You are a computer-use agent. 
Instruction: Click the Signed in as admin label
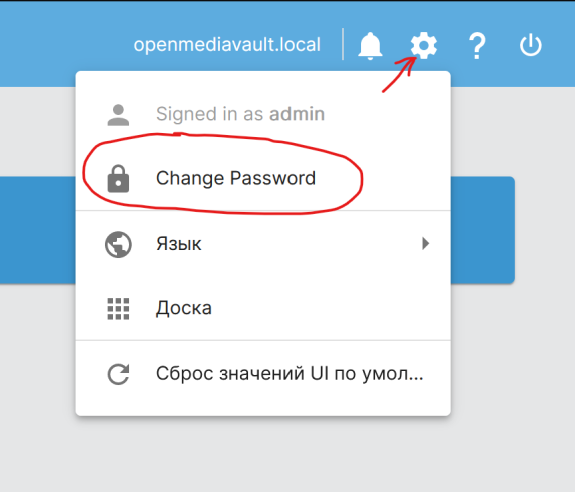pos(240,114)
